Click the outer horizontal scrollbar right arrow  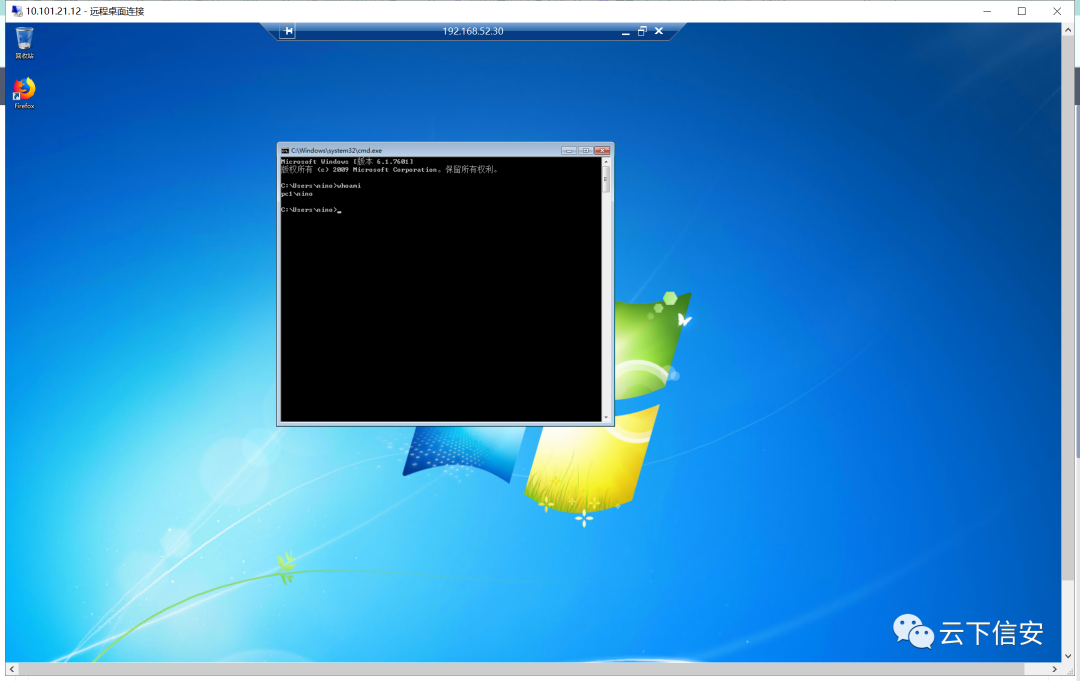(1055, 669)
